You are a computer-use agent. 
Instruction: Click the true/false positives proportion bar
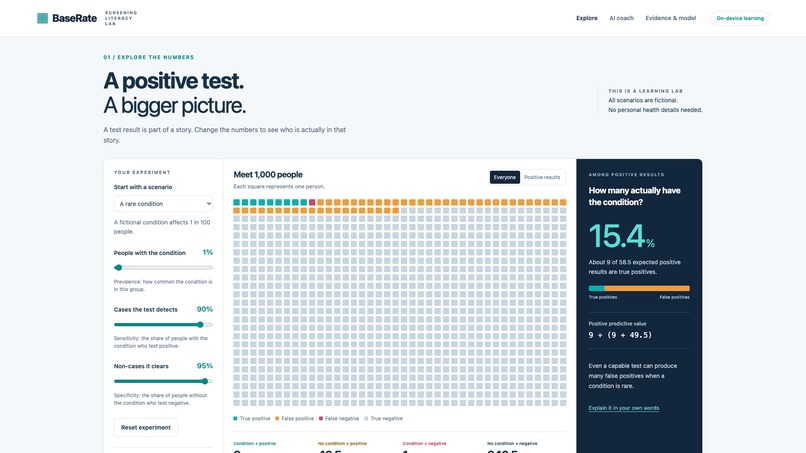point(639,288)
